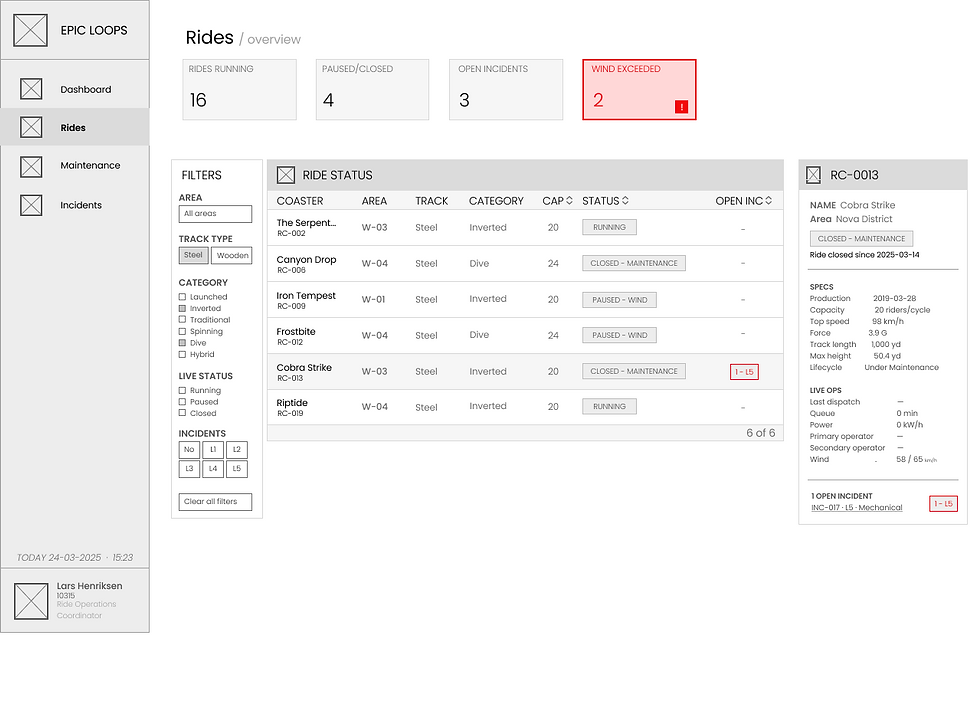Sort the table by CAP column
This screenshot has height=727, width=980.
tap(569, 201)
